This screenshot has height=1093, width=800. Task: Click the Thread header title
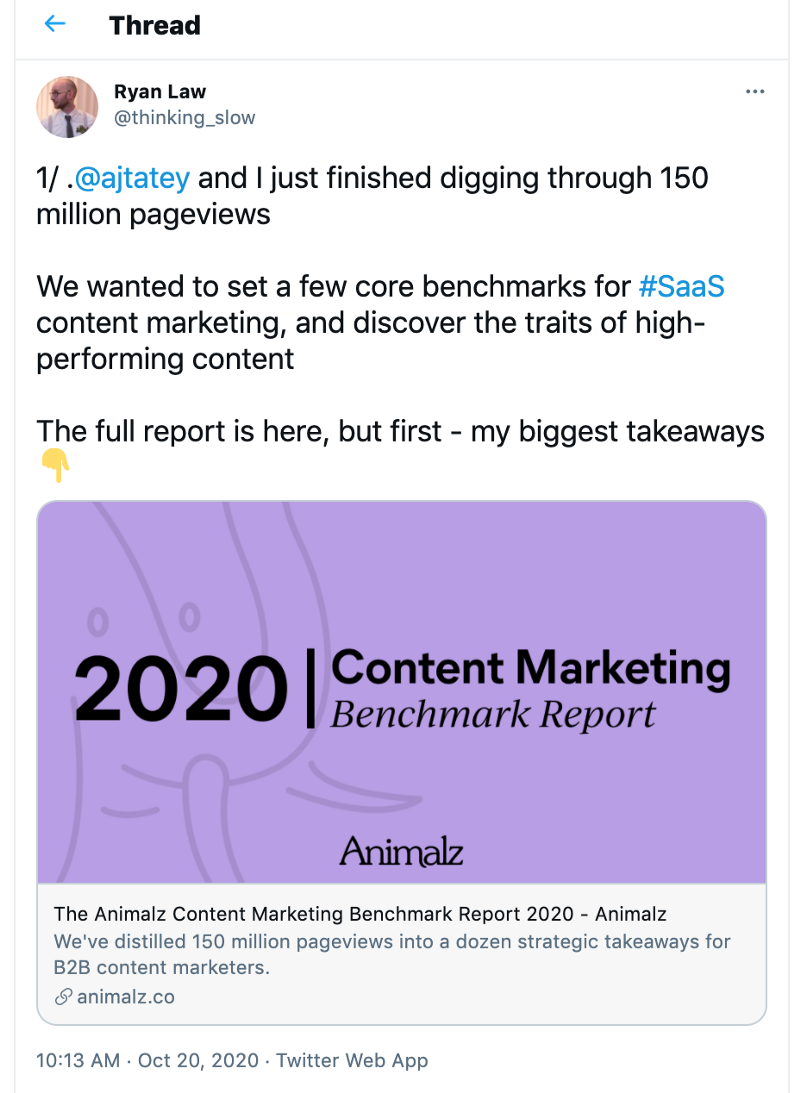(155, 25)
